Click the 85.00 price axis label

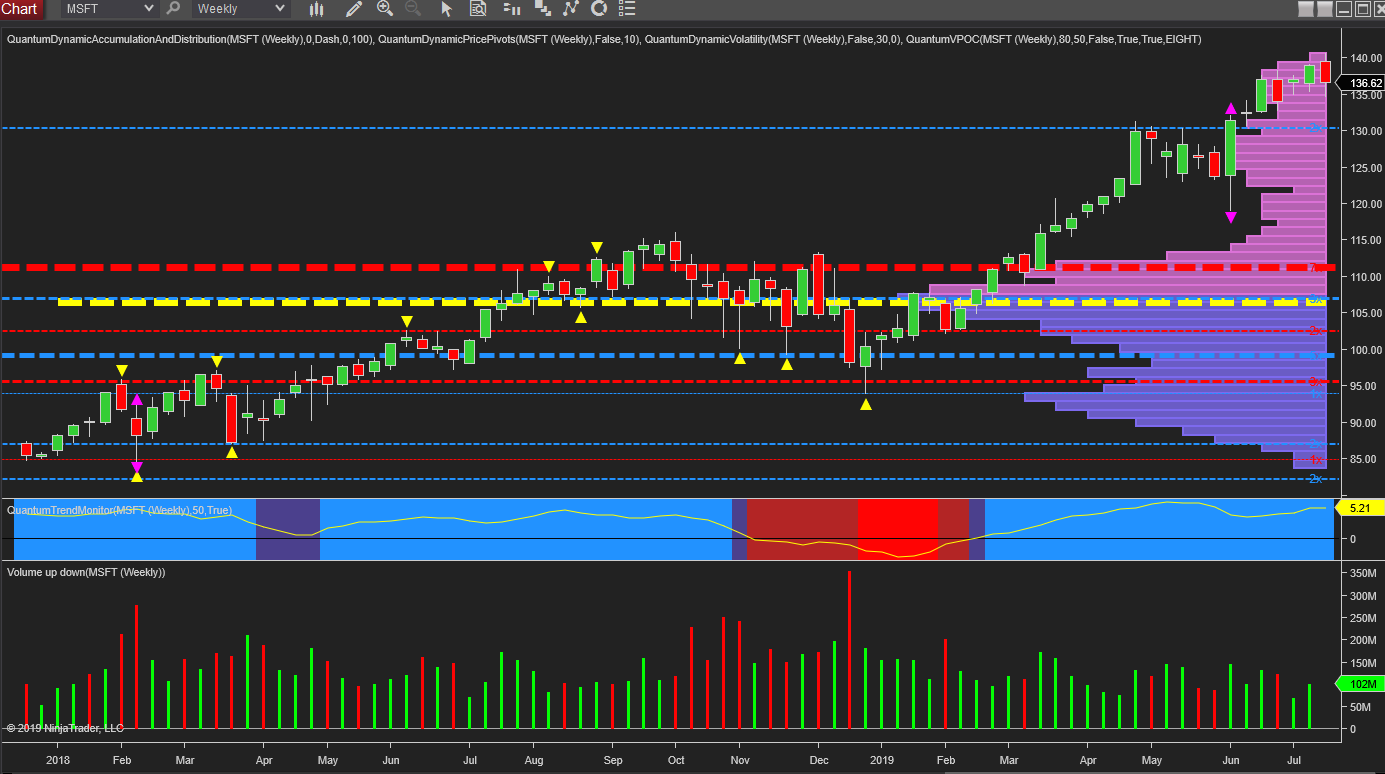point(1365,460)
